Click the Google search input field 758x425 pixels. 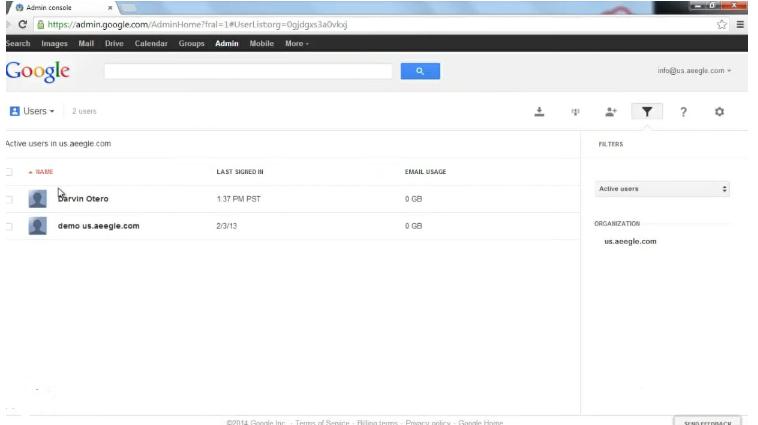[248, 71]
